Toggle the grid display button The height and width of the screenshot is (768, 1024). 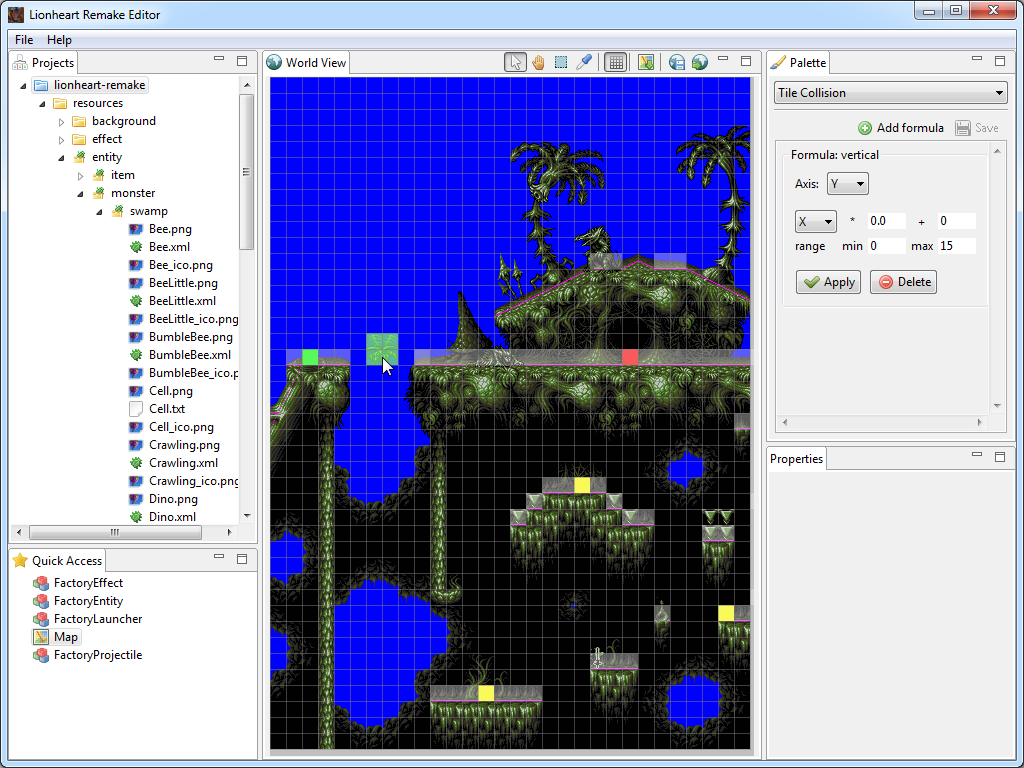(615, 63)
